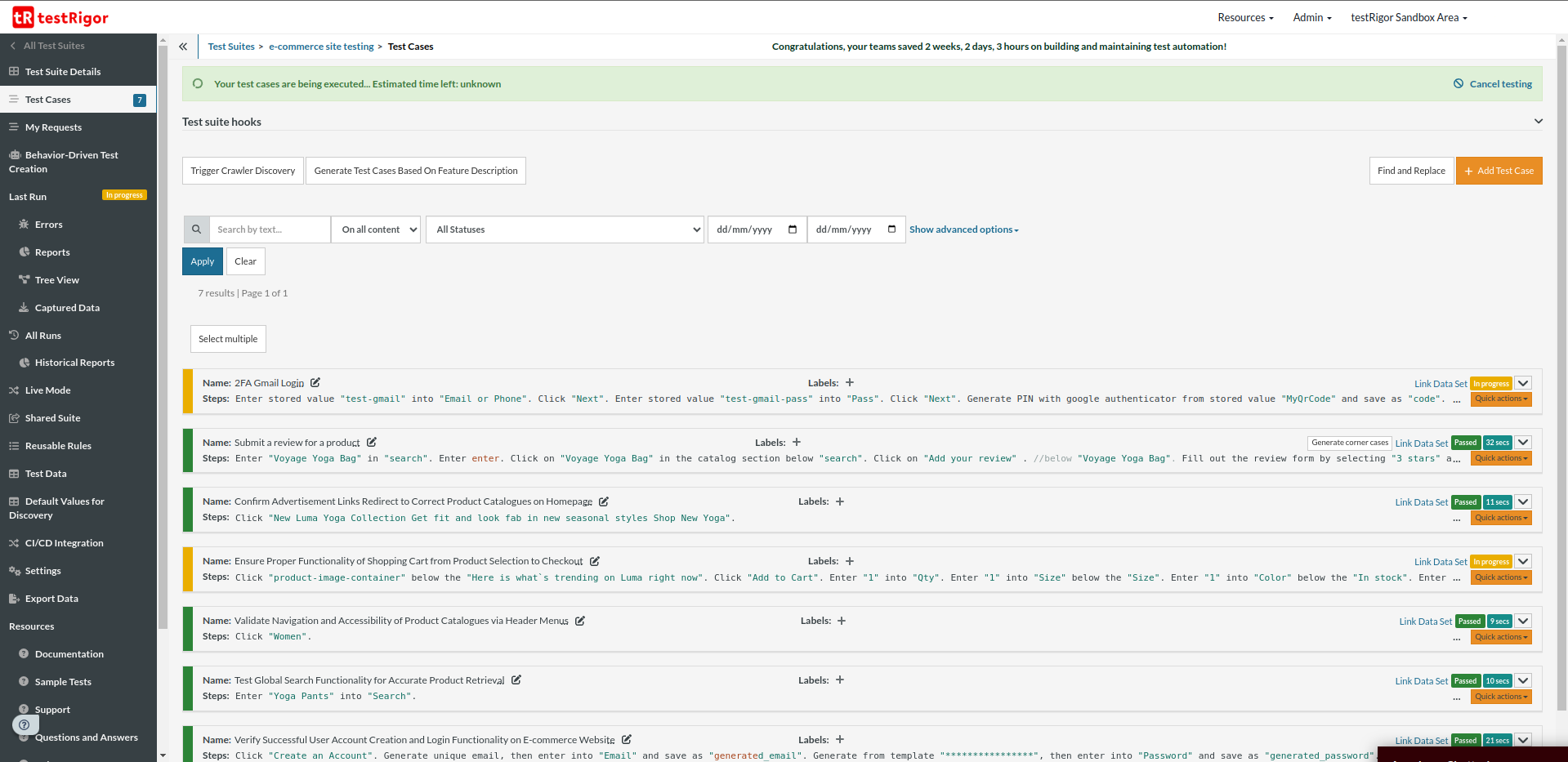The height and width of the screenshot is (762, 1568).
Task: Click Link Data Set for 2FA Gmail Login
Action: (x=1441, y=384)
